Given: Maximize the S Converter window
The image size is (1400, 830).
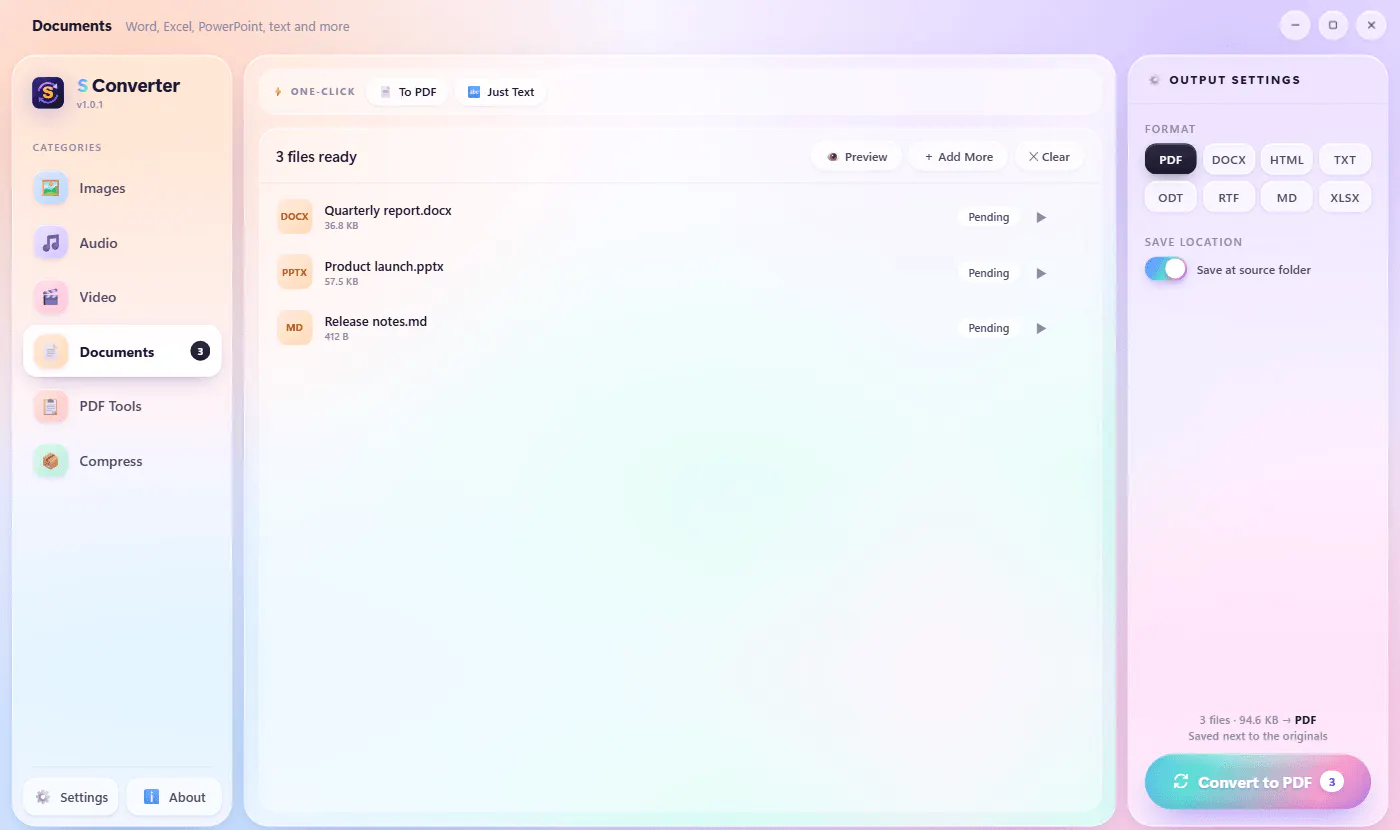Looking at the screenshot, I should 1333,25.
